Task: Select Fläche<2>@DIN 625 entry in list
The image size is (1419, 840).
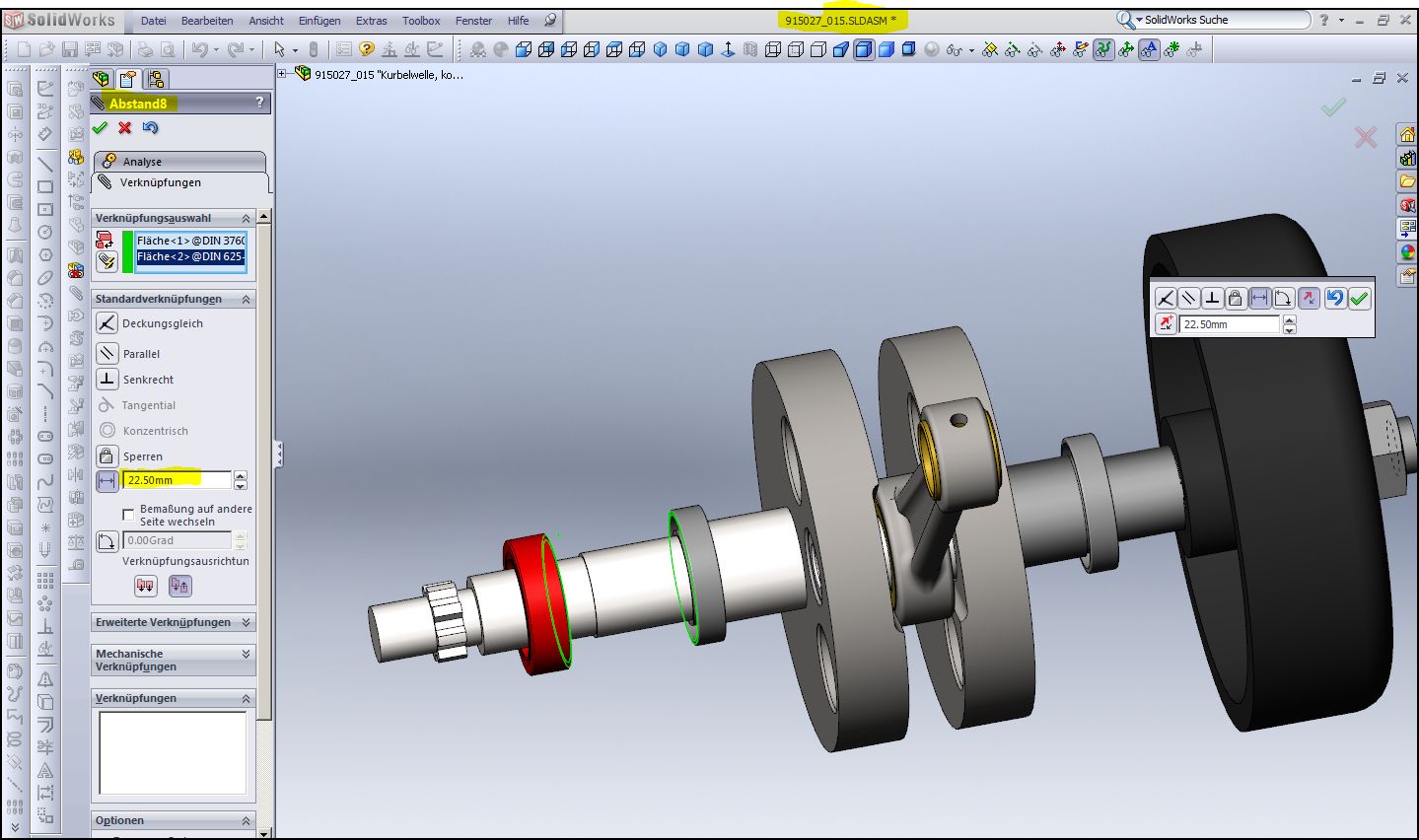Action: 190,256
